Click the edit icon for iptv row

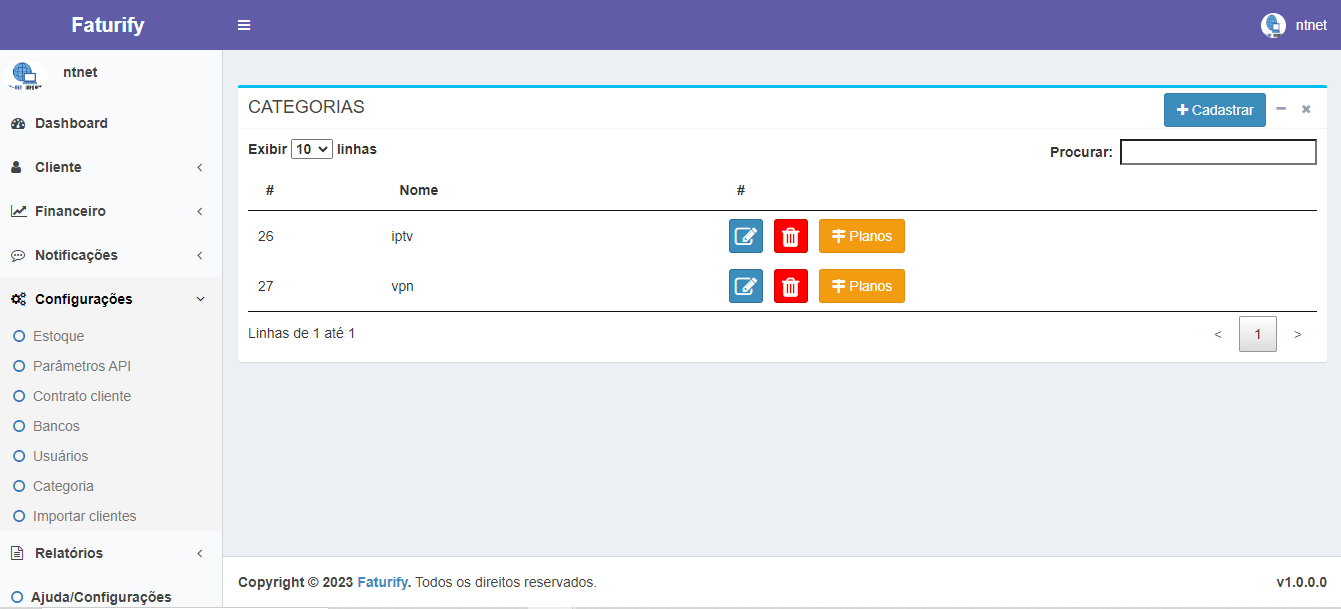pos(745,236)
